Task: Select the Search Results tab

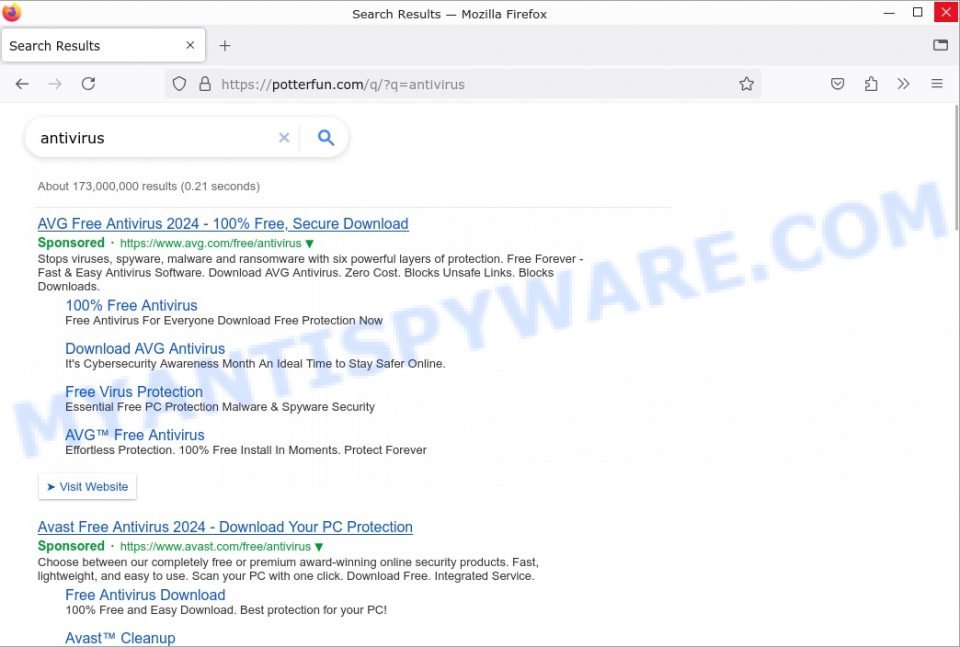Action: point(103,45)
